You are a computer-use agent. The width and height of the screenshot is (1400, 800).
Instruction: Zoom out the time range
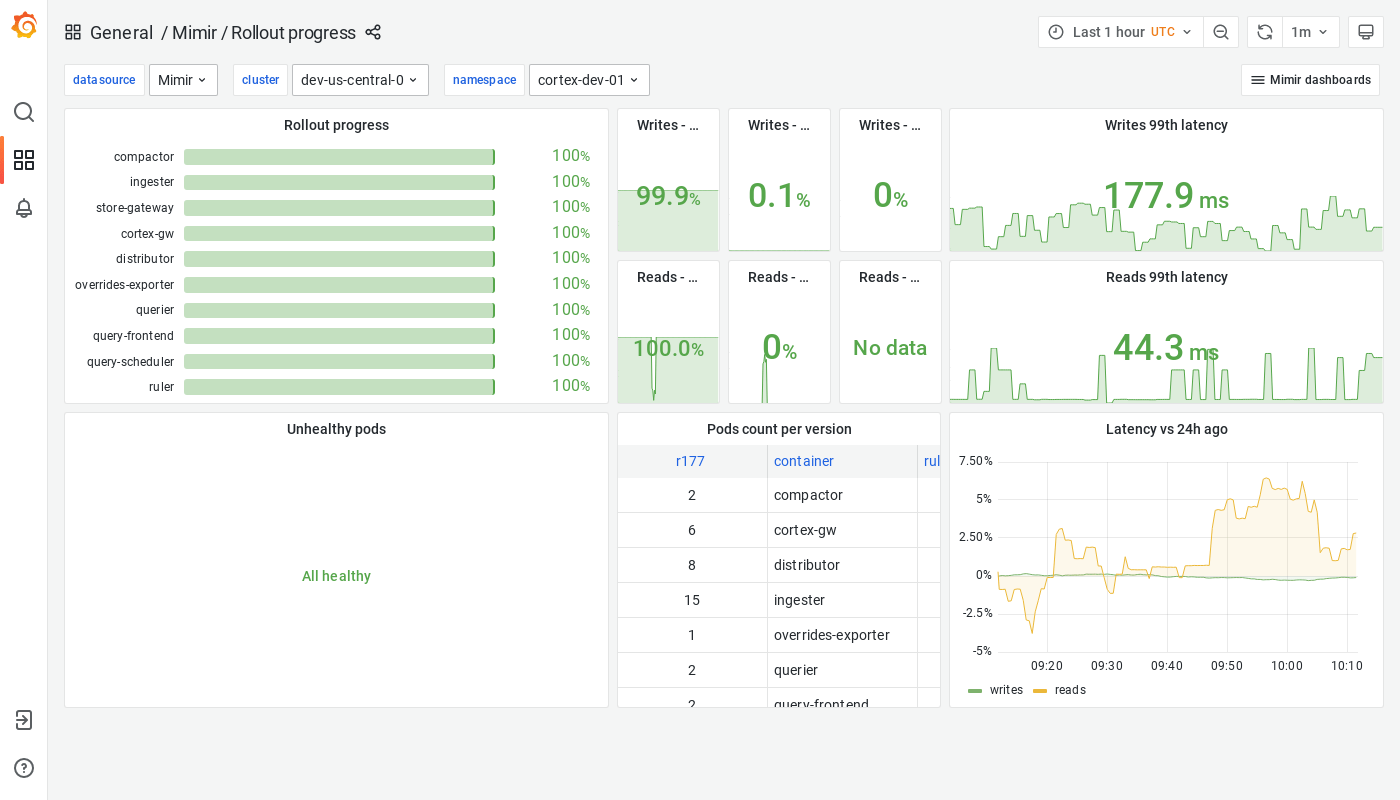(1220, 31)
